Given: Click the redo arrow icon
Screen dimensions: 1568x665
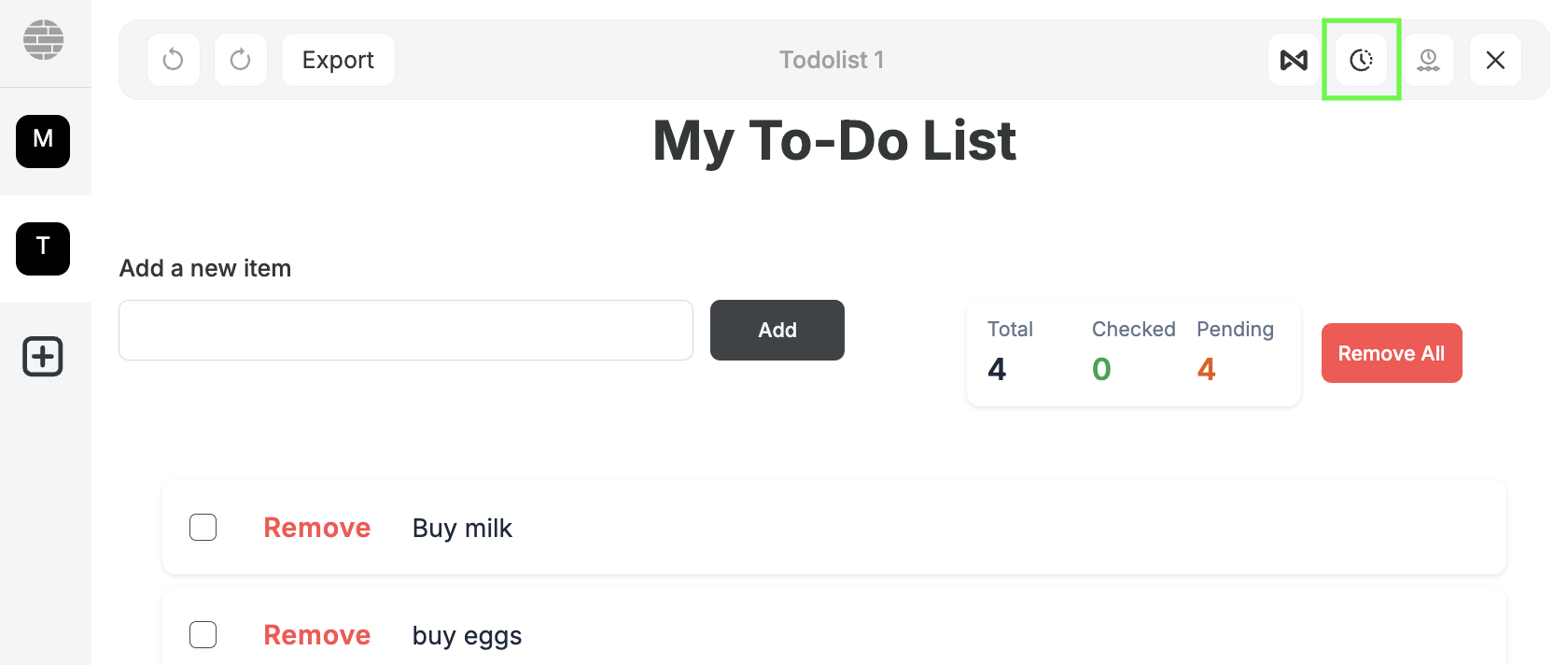Looking at the screenshot, I should click(x=241, y=60).
